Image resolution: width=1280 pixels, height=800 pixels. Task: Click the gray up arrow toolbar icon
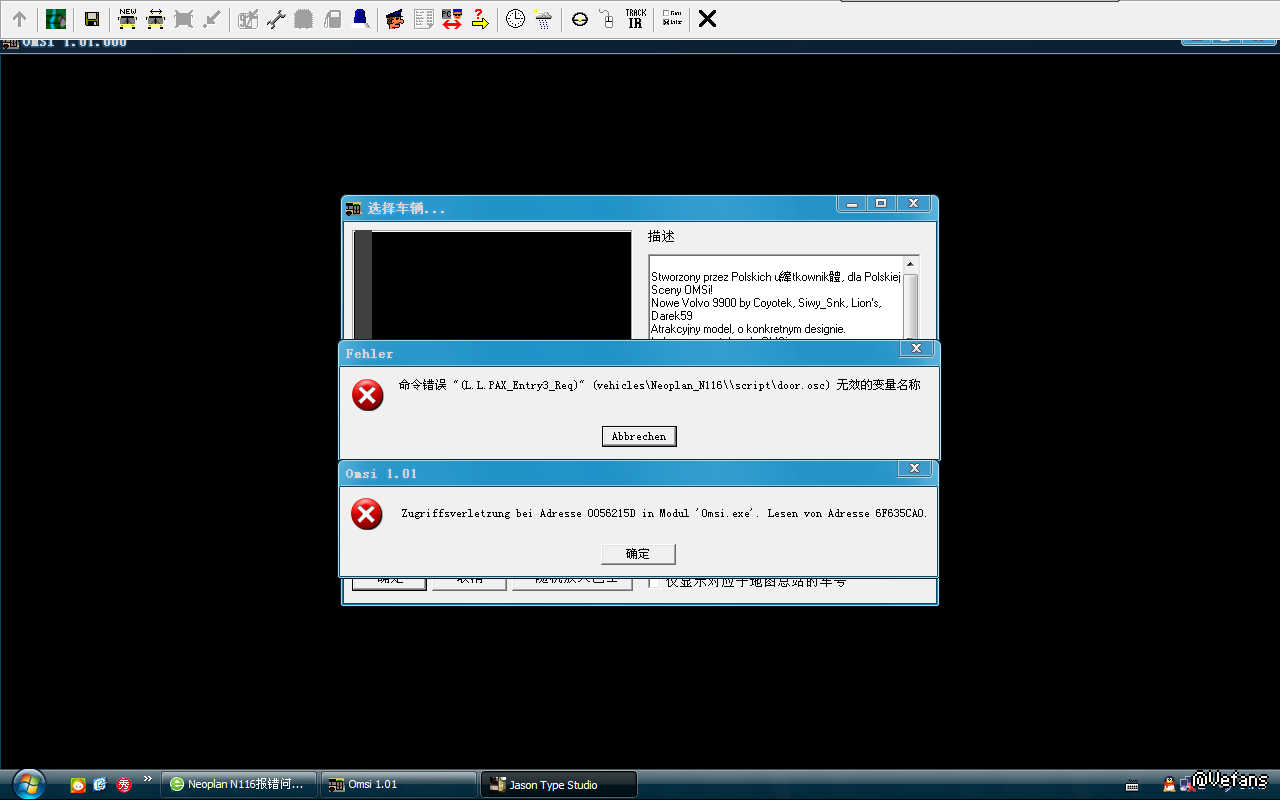[x=19, y=19]
